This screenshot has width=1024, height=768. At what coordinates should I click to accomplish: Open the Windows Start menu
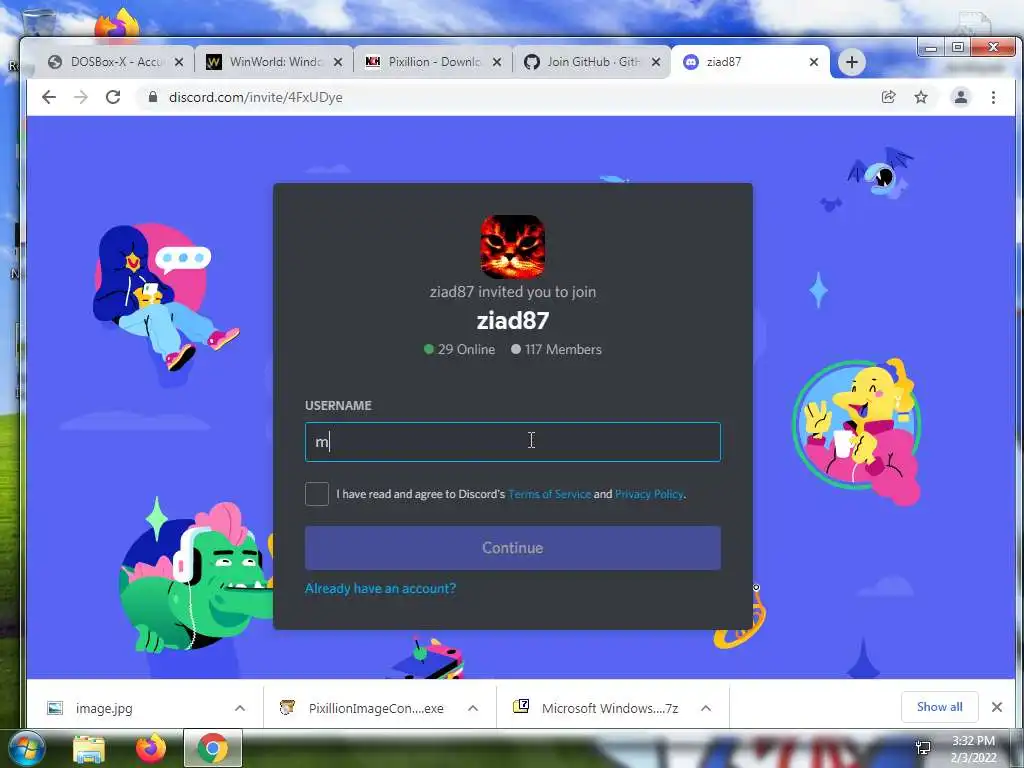click(x=27, y=748)
